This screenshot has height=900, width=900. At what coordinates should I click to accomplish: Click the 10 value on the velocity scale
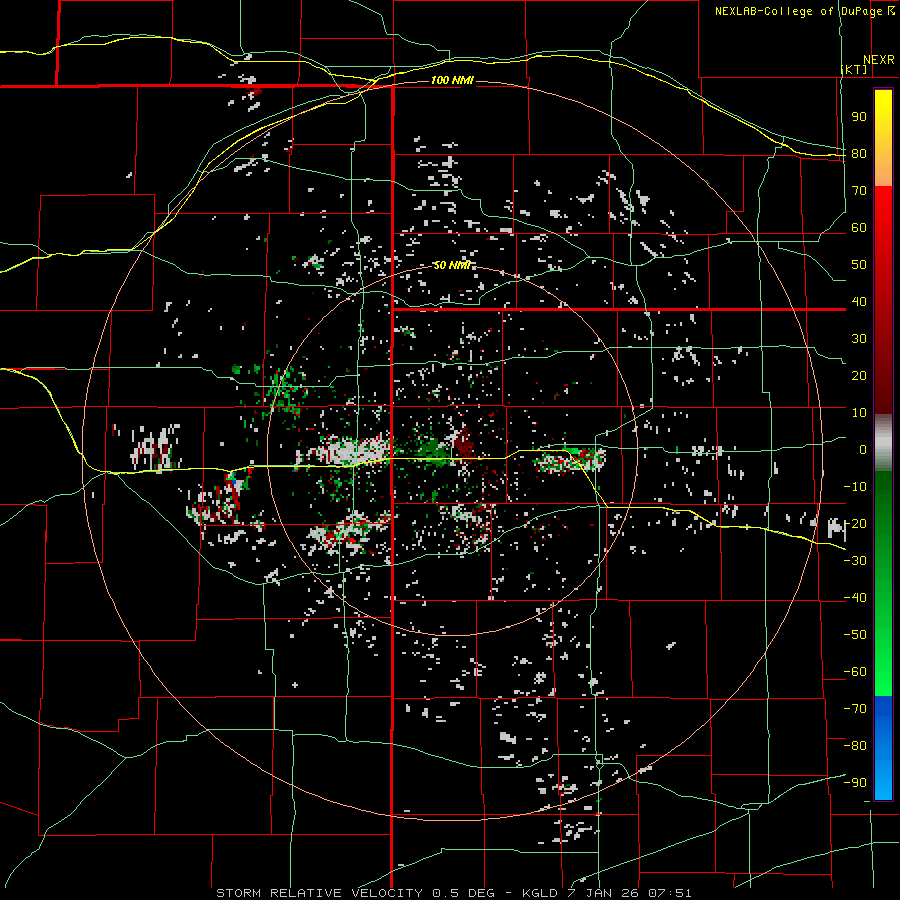pyautogui.click(x=859, y=413)
